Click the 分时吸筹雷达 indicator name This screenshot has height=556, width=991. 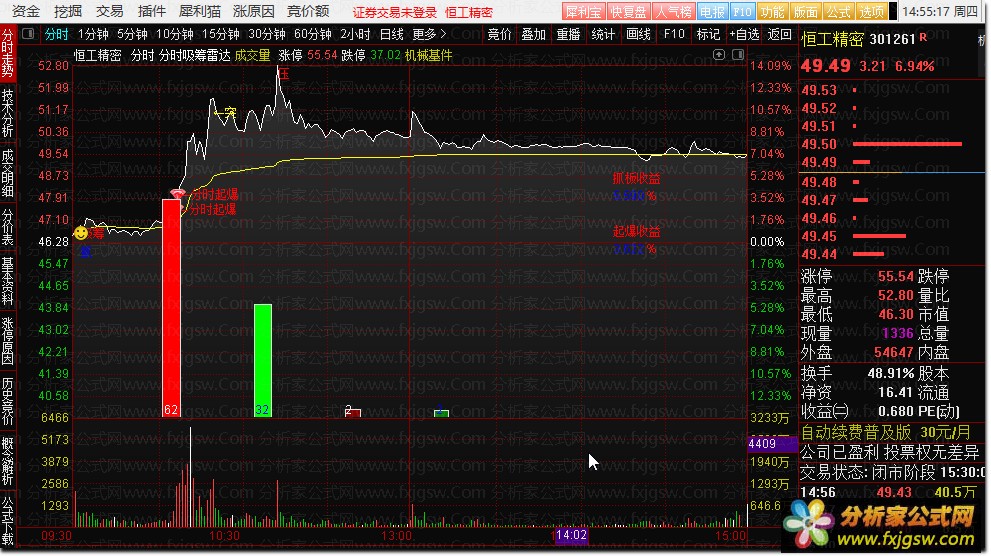pyautogui.click(x=194, y=56)
